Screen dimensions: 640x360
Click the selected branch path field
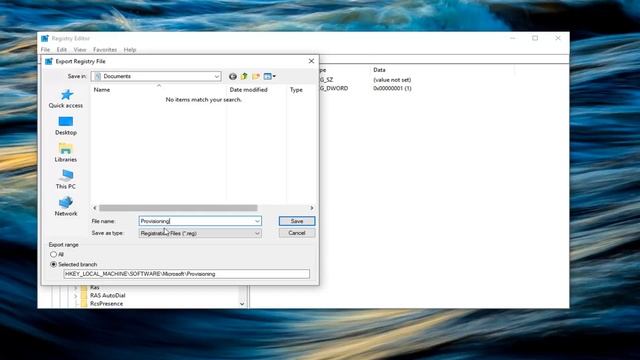pyautogui.click(x=187, y=274)
